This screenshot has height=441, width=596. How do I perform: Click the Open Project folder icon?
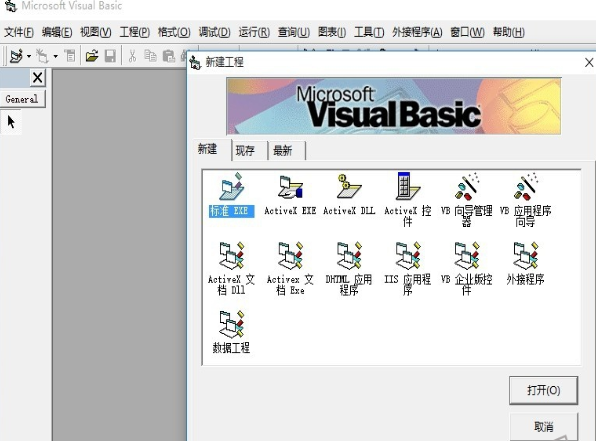(x=92, y=56)
